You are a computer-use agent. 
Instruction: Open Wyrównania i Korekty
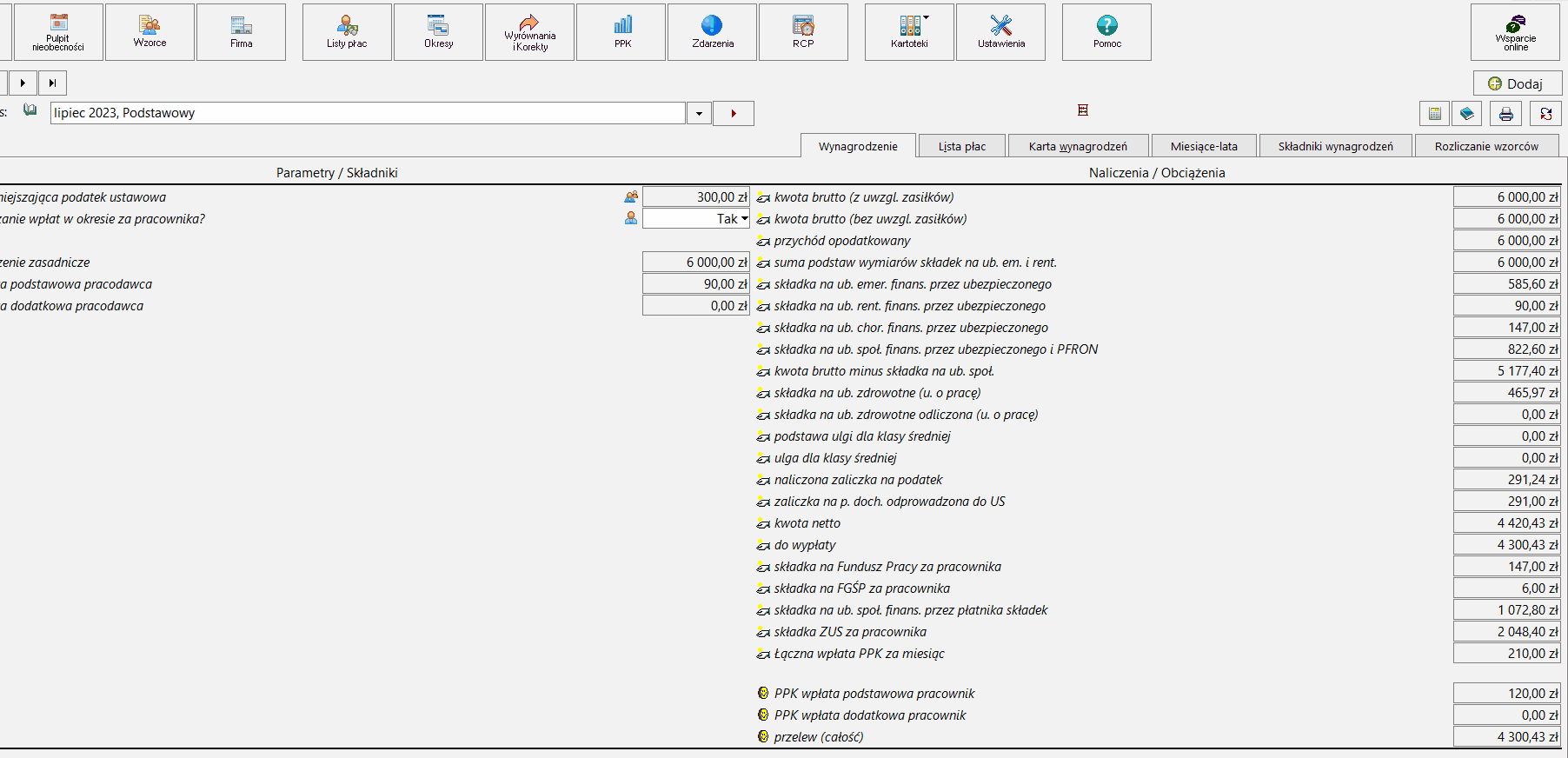(x=530, y=32)
